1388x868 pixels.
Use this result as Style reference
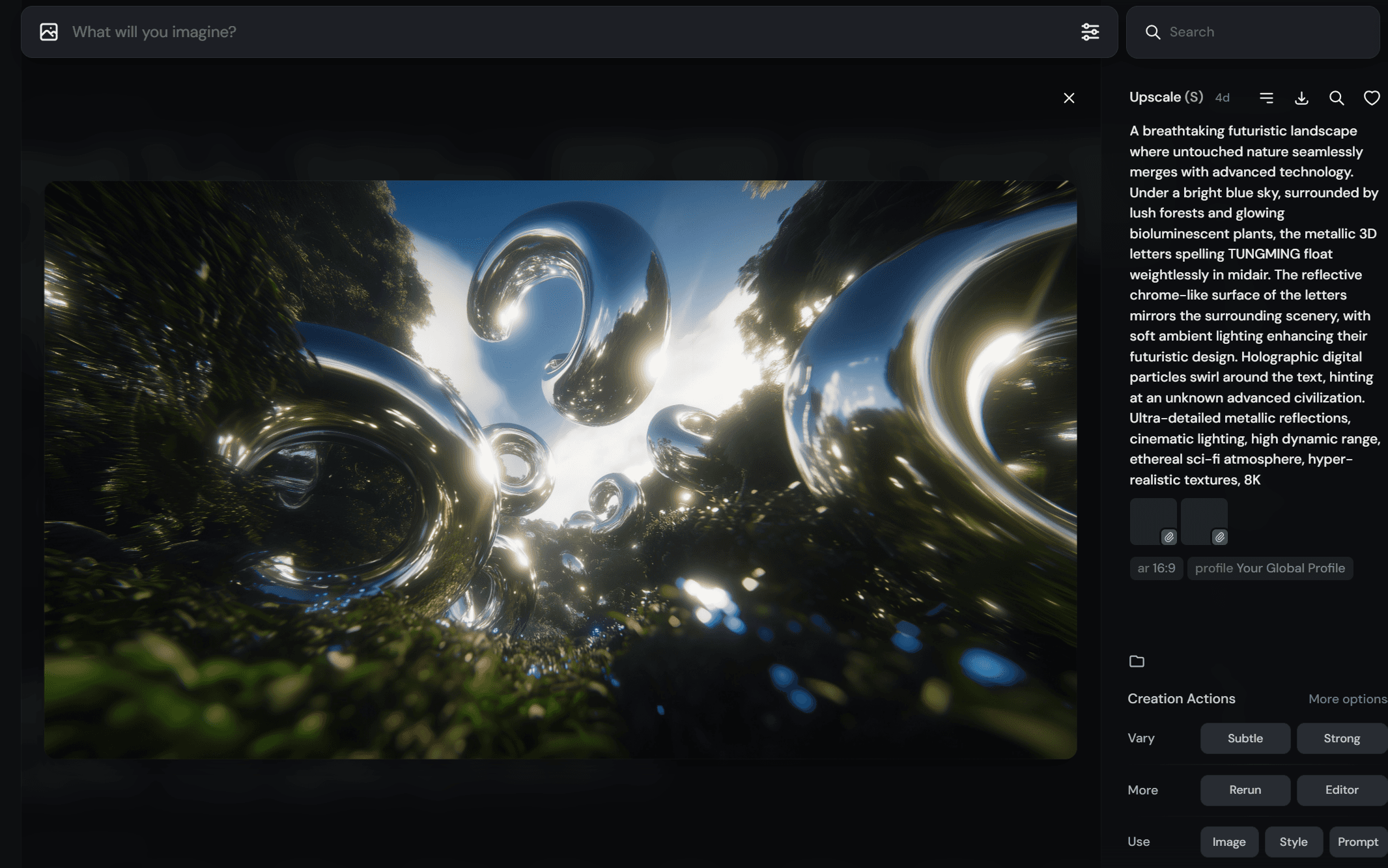pos(1294,842)
